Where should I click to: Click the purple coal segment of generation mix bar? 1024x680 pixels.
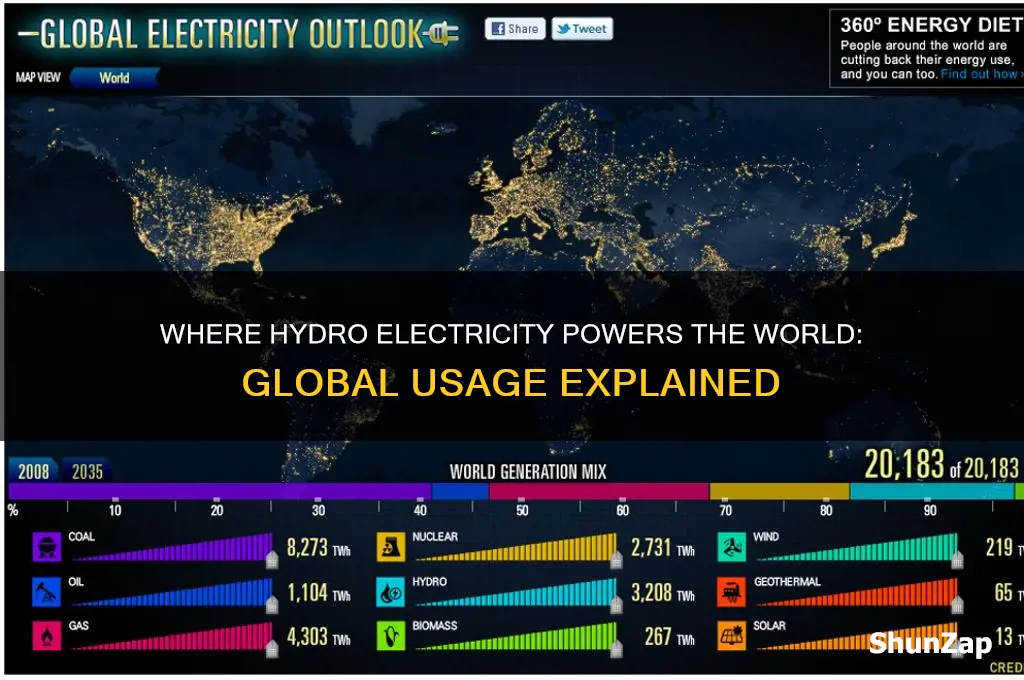220,491
